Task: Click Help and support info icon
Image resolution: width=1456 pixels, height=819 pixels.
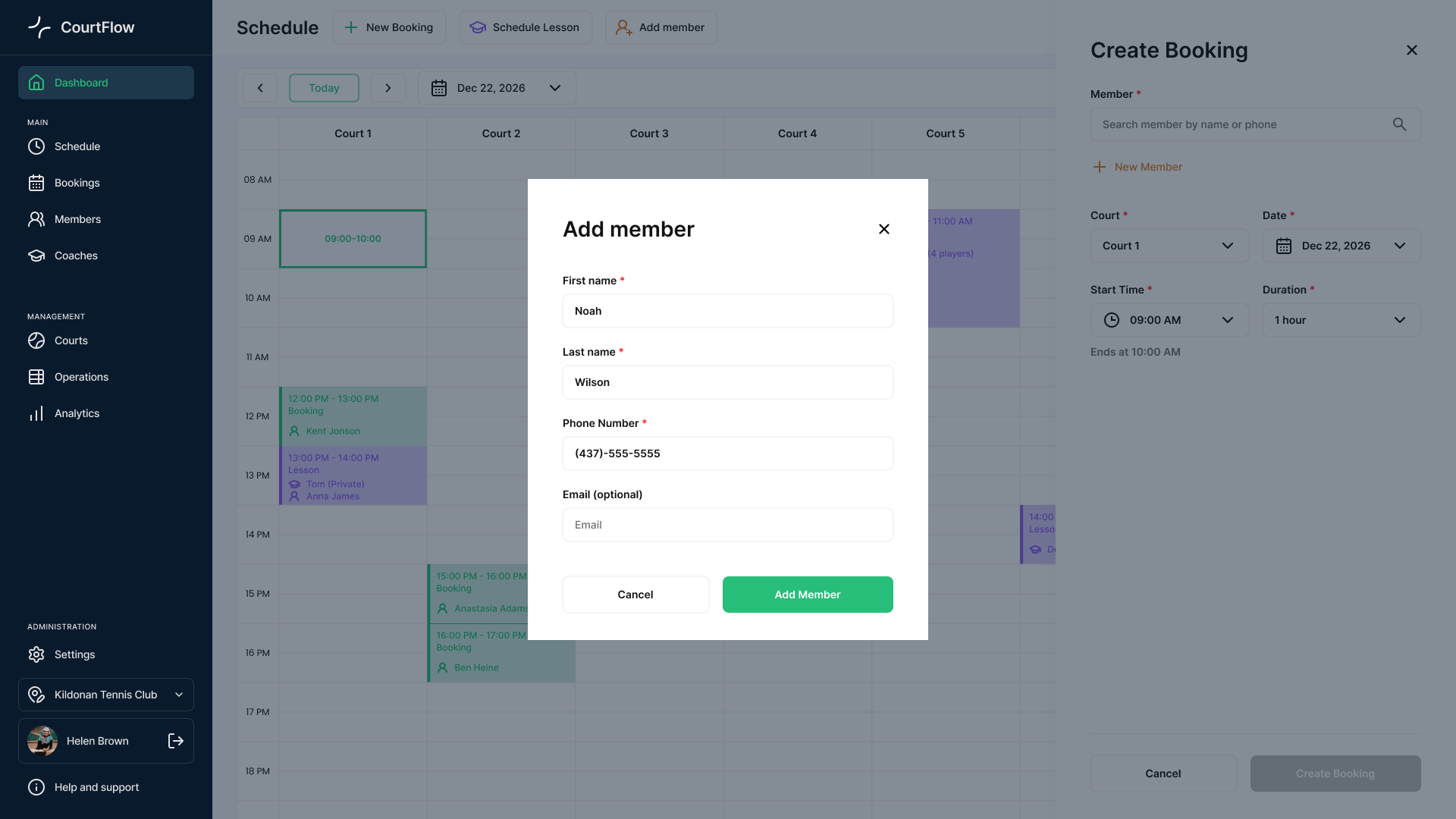Action: tap(36, 787)
